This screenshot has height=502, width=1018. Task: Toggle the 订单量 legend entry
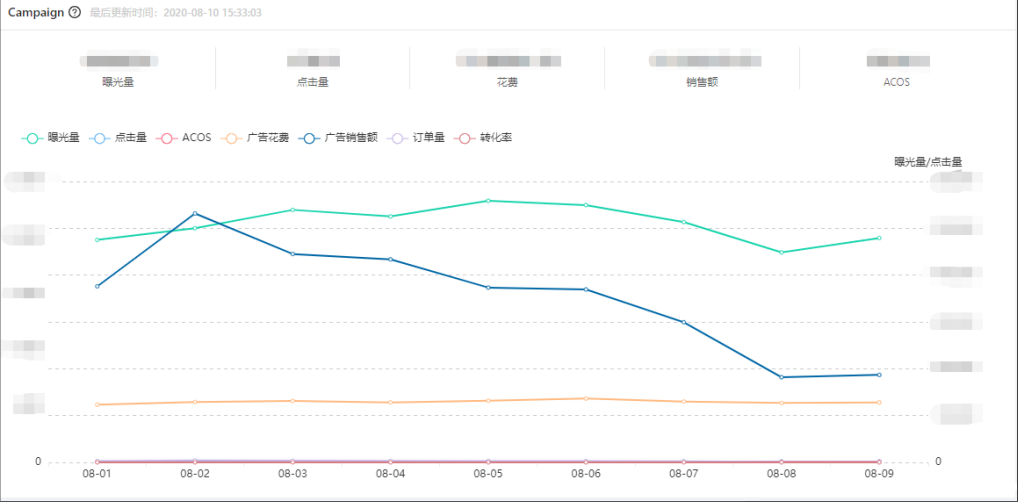(416, 137)
